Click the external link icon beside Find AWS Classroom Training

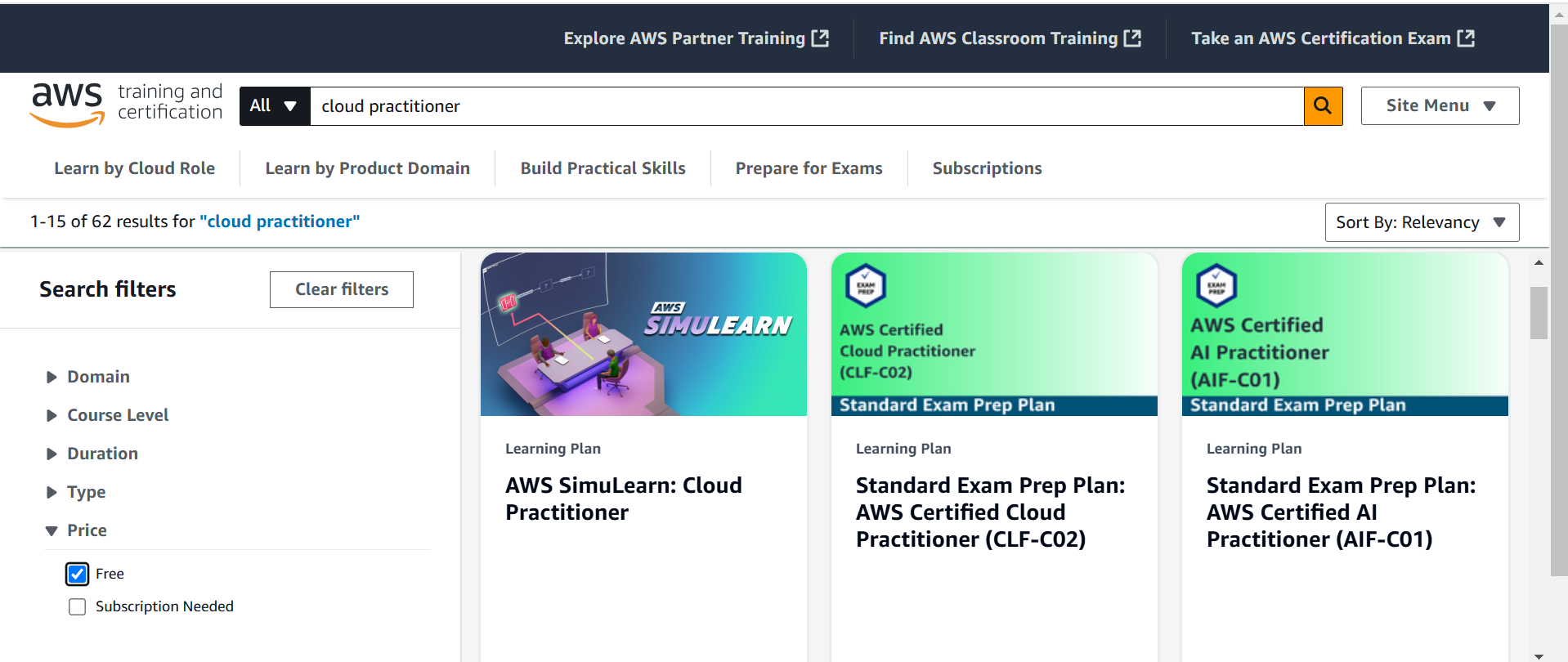(x=1132, y=38)
